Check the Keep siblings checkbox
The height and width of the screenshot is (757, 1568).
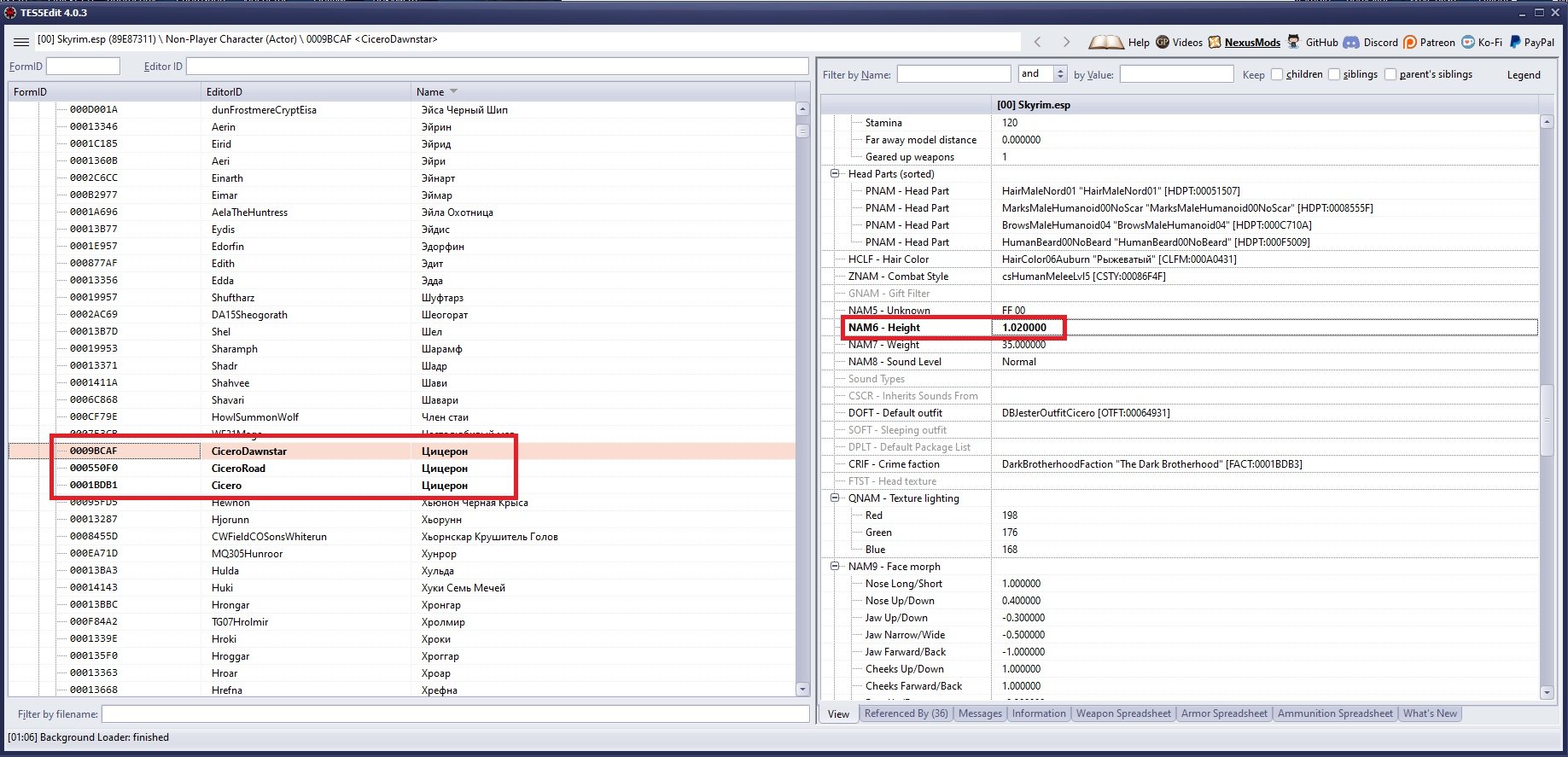point(1334,74)
